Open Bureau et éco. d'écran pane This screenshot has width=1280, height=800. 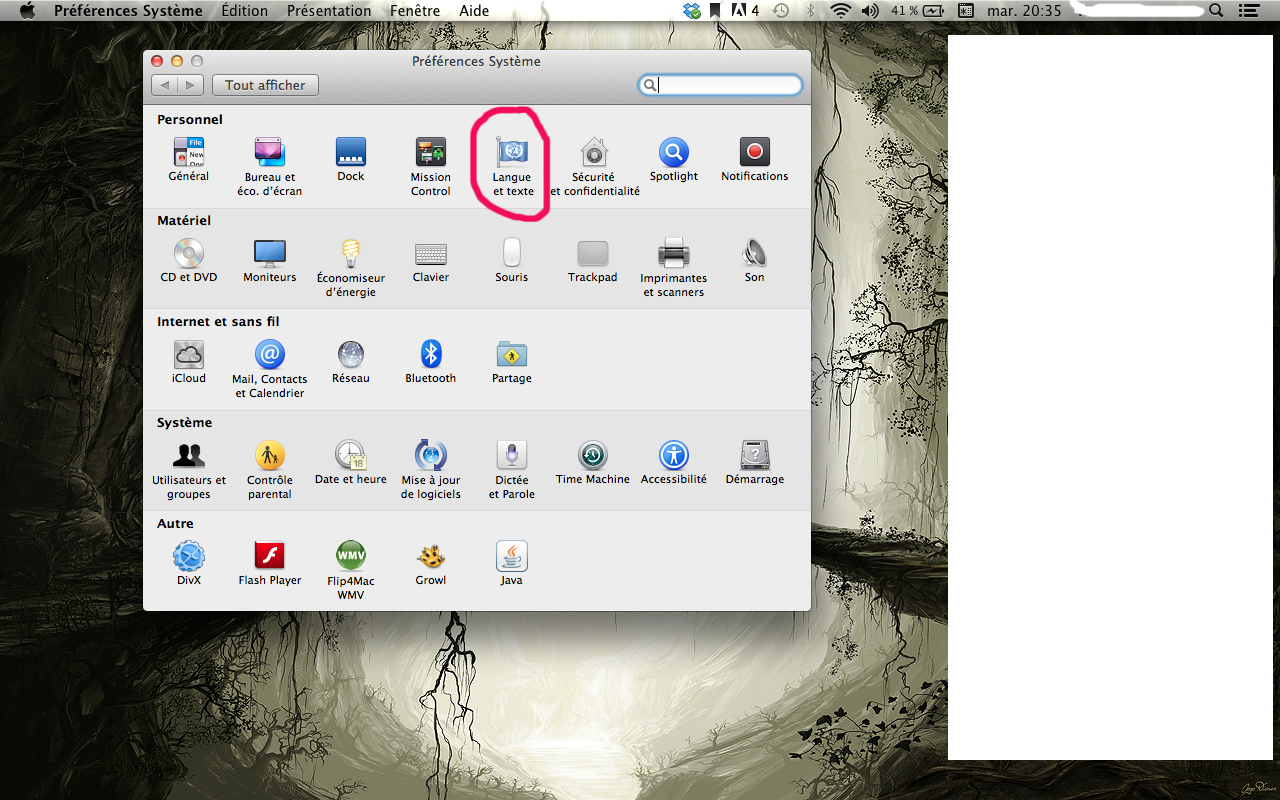269,167
